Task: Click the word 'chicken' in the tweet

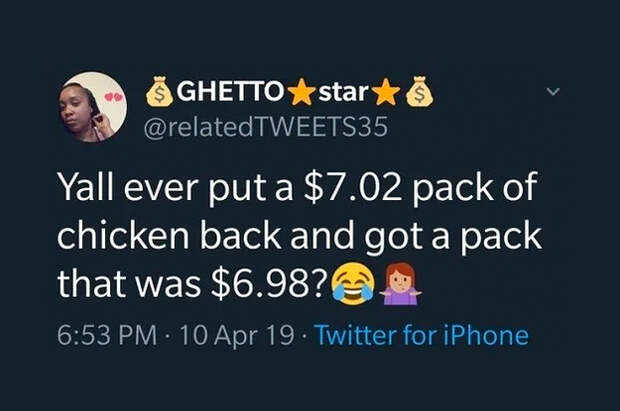Action: (123, 236)
